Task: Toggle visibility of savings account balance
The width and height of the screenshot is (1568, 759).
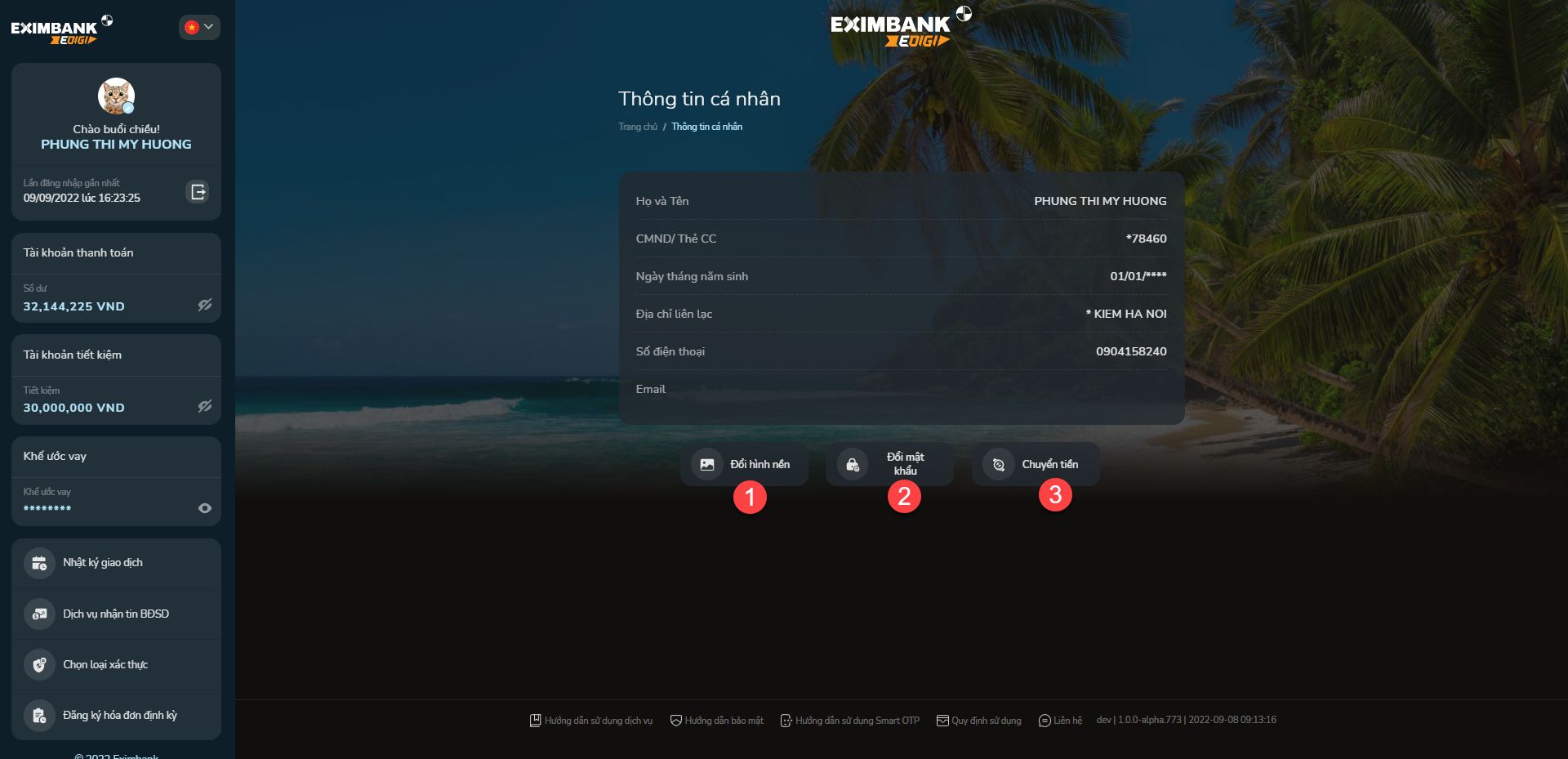Action: coord(205,406)
